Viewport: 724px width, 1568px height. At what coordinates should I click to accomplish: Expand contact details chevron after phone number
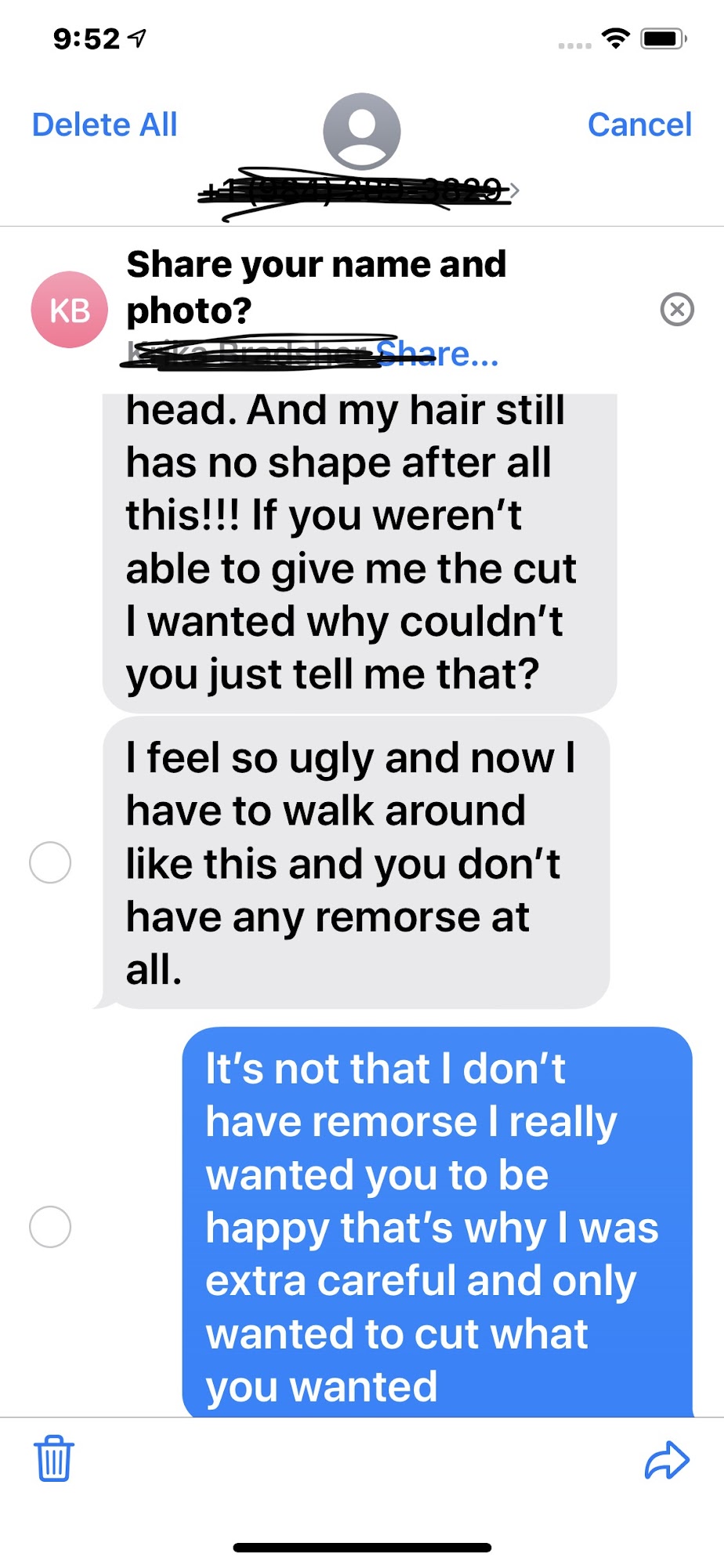[515, 190]
